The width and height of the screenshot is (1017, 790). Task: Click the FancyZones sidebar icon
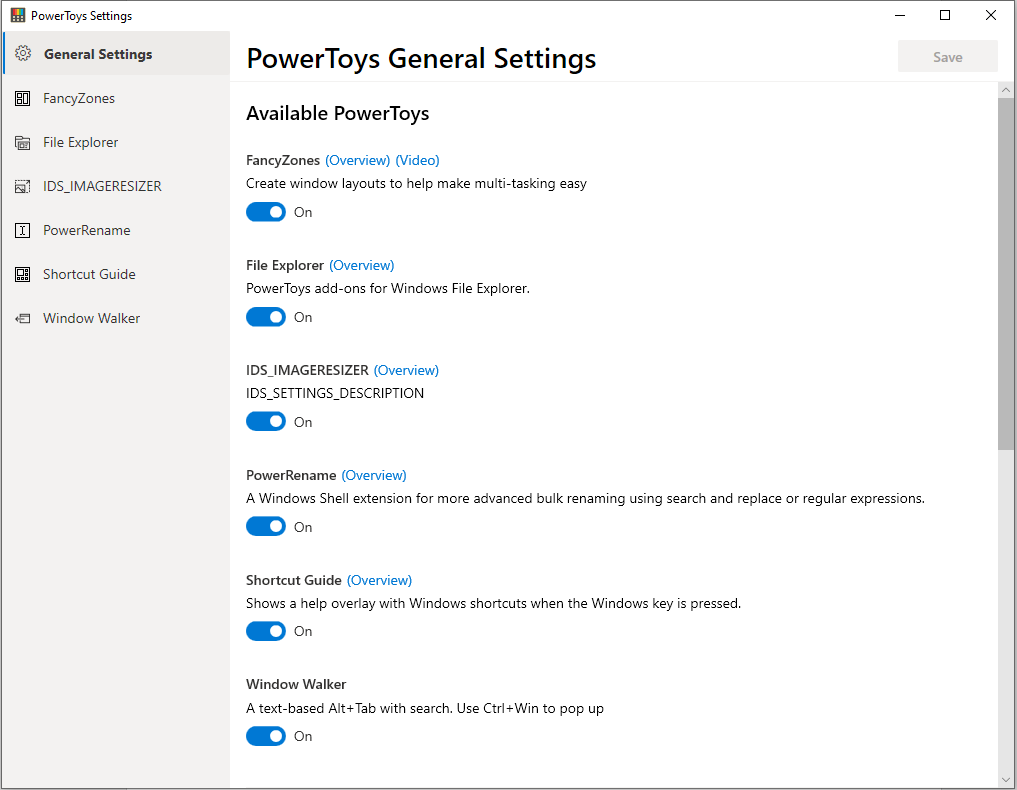[x=23, y=98]
